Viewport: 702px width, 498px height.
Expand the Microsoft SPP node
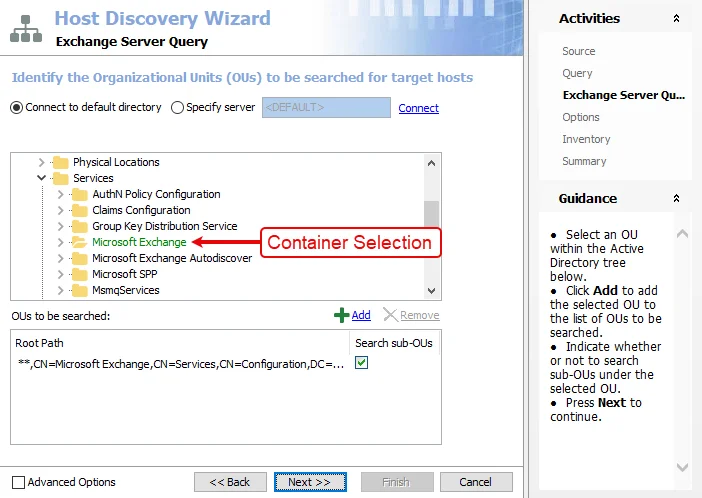(60, 274)
